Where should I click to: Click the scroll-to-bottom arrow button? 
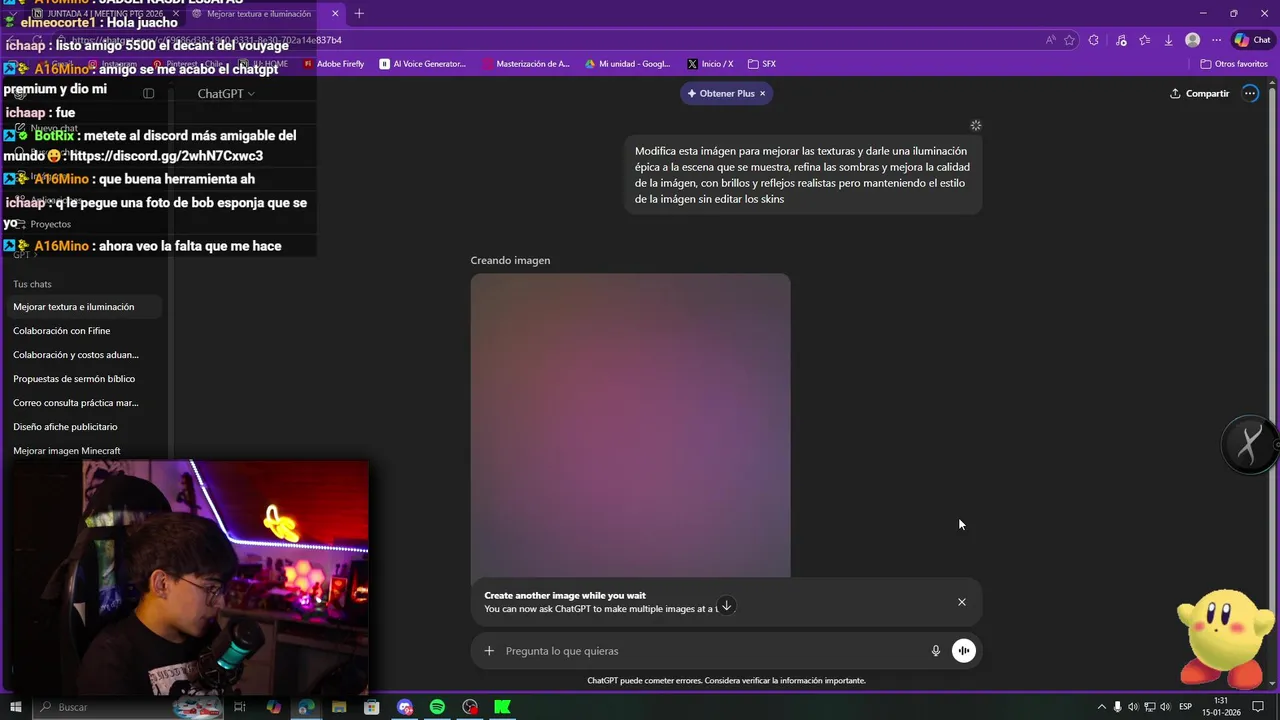coord(727,605)
